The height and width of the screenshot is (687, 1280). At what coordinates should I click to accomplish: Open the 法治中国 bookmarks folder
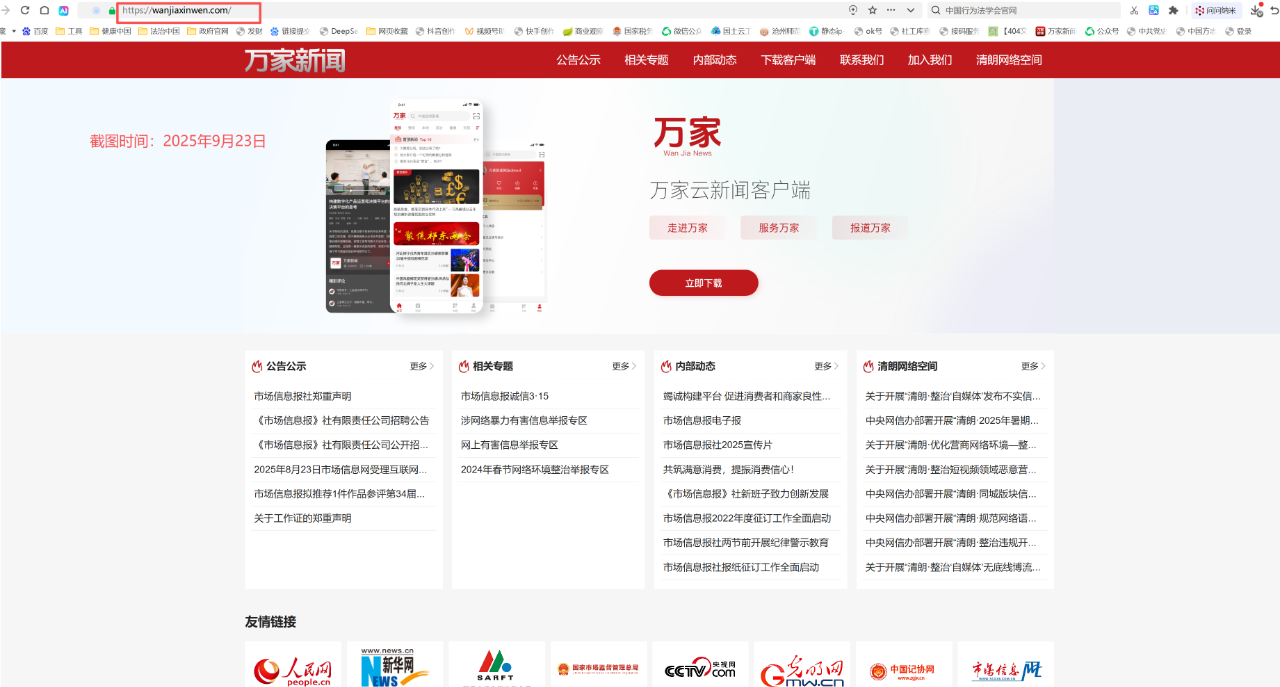click(x=158, y=31)
